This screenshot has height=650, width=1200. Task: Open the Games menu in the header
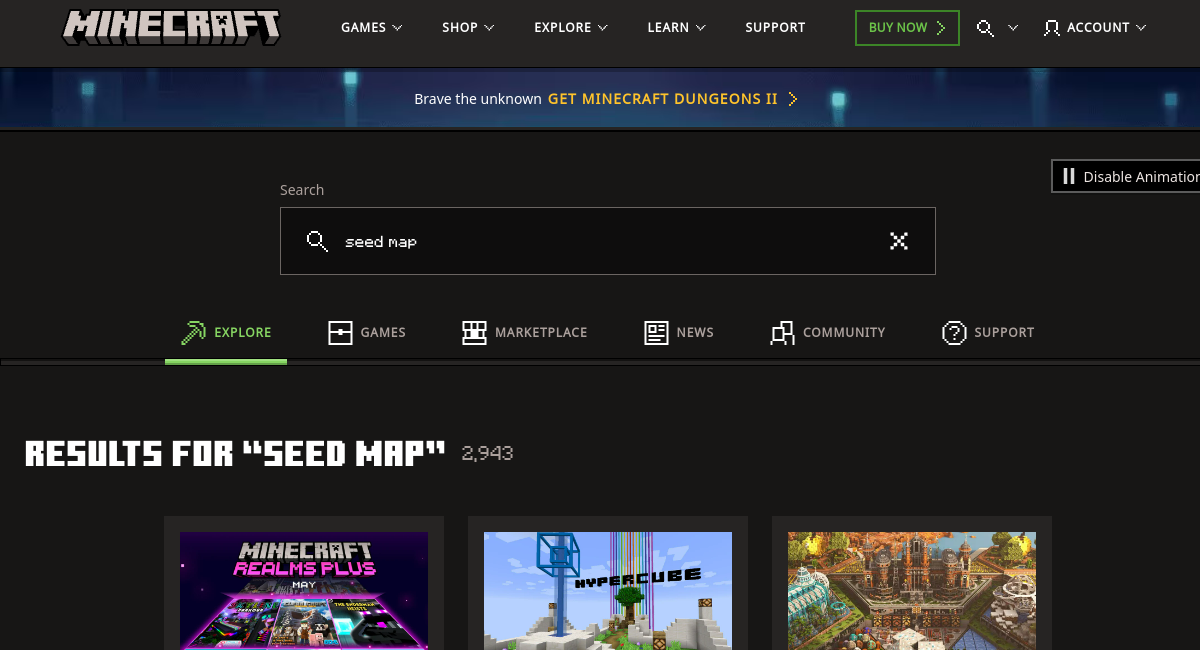point(372,28)
